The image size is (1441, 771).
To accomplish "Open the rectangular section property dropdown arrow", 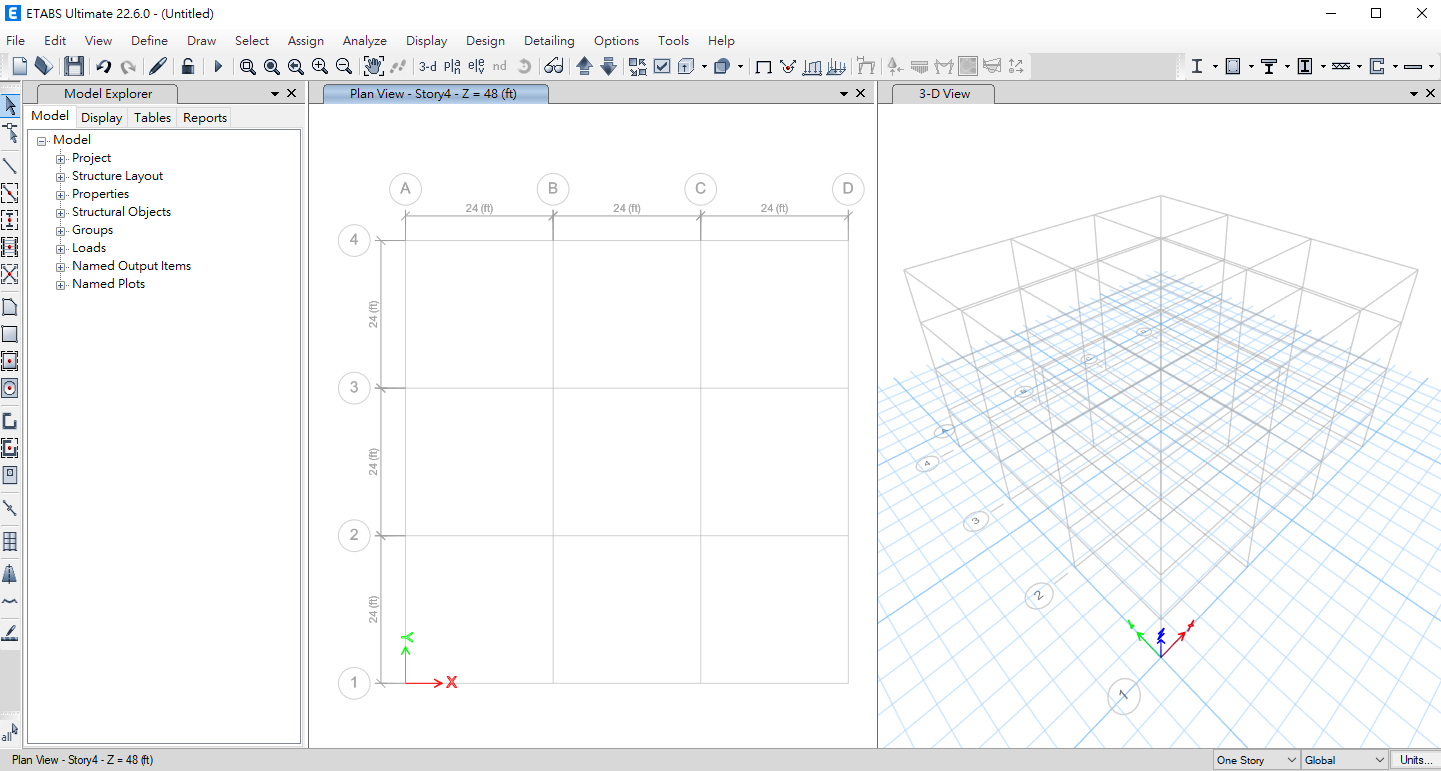I will (1251, 66).
